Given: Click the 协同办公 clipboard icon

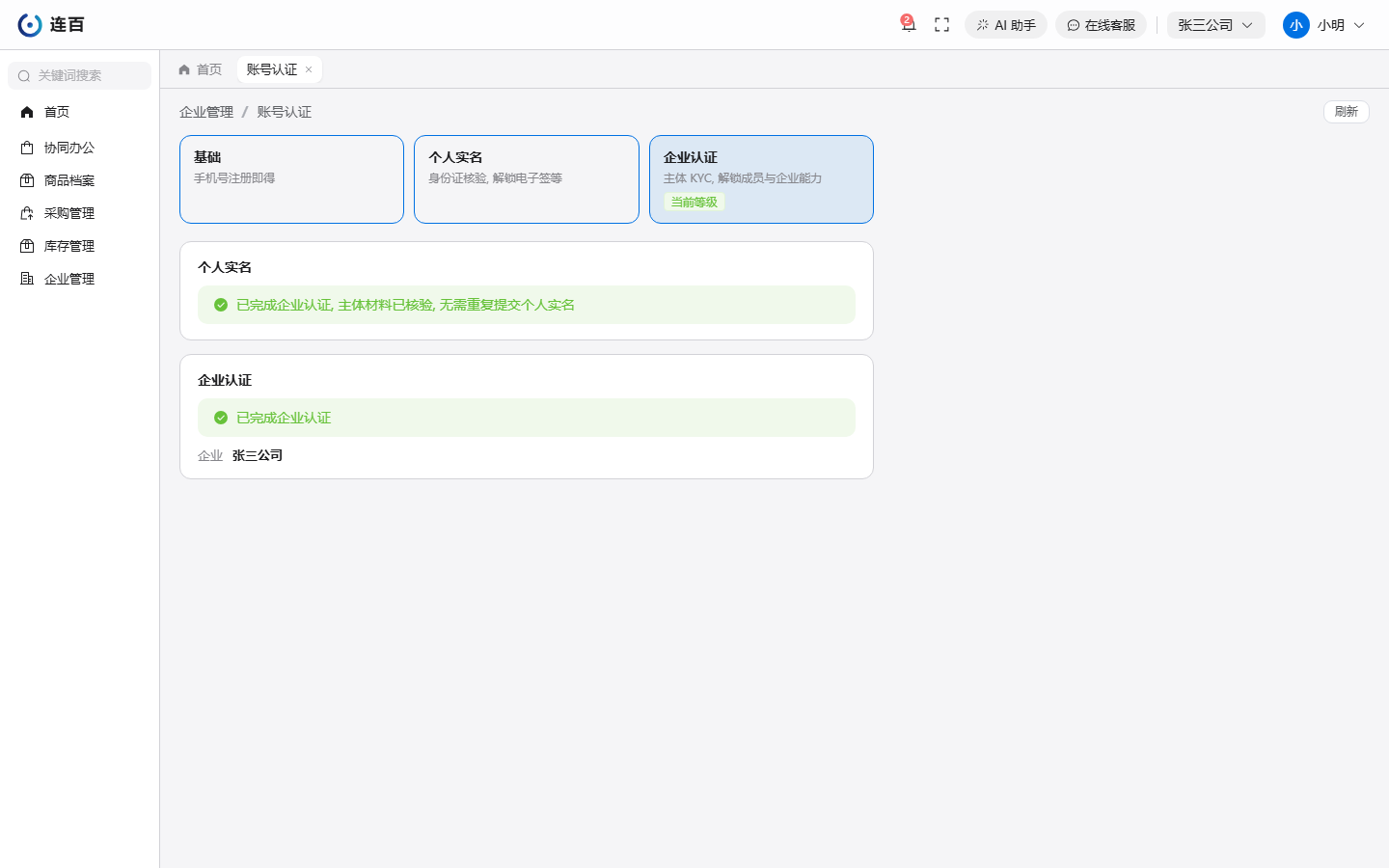Looking at the screenshot, I should 27,148.
